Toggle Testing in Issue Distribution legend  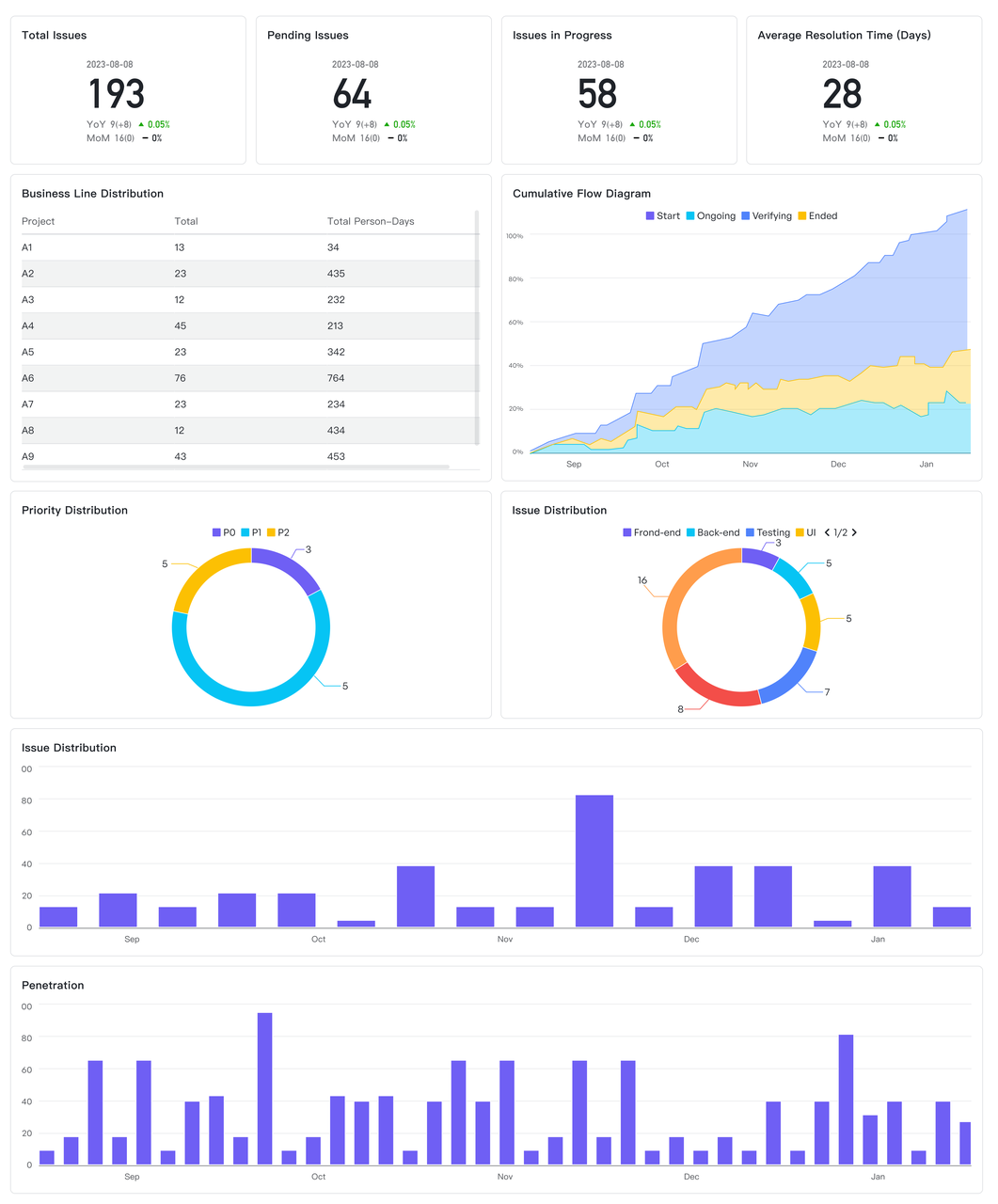[x=768, y=532]
